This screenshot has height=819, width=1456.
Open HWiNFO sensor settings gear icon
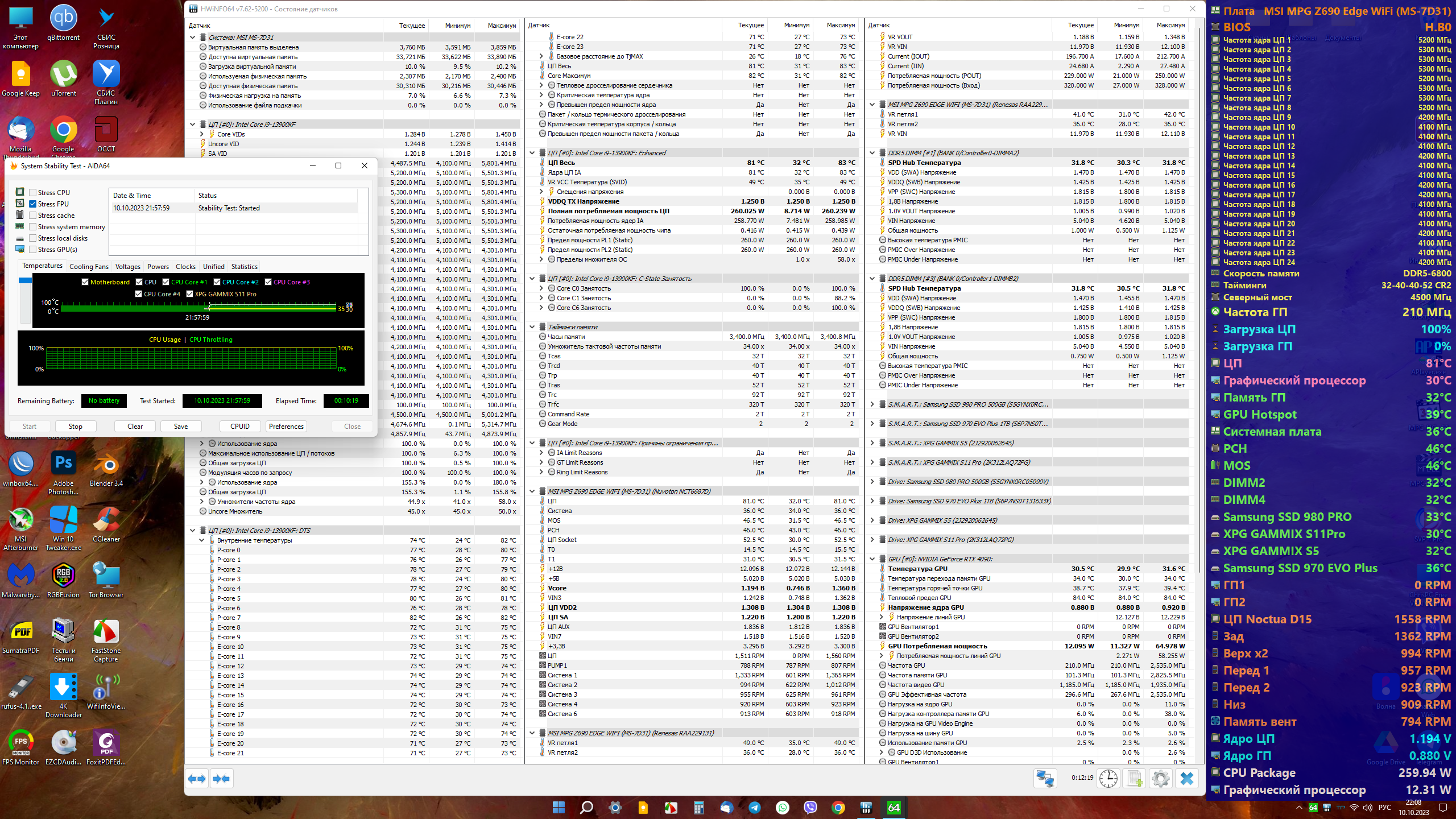click(x=1160, y=778)
